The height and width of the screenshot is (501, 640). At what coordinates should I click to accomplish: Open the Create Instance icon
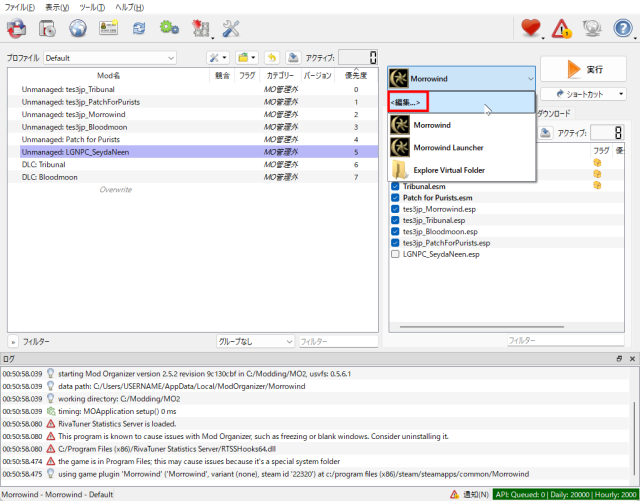(x=17, y=29)
